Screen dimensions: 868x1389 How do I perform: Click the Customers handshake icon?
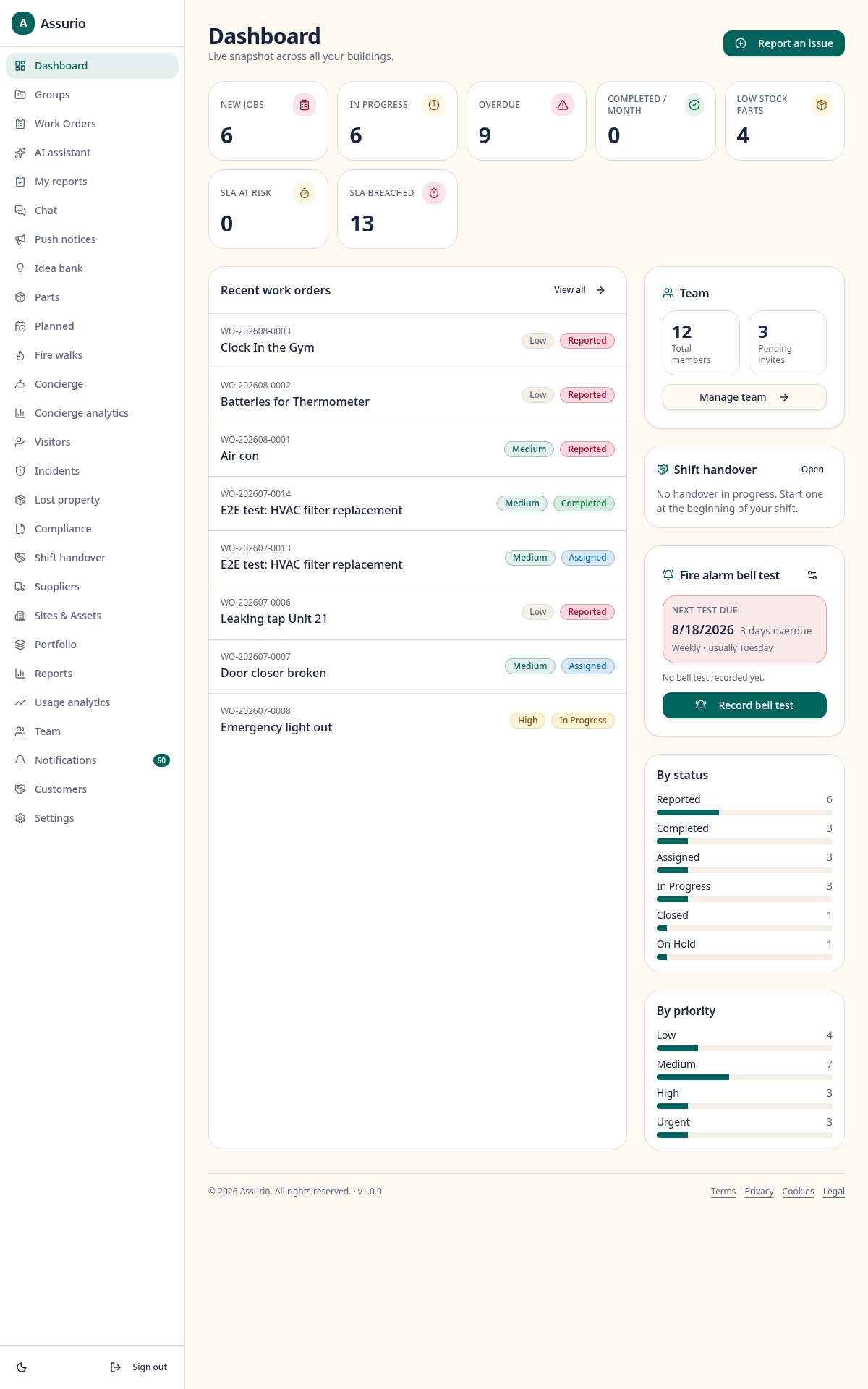20,789
